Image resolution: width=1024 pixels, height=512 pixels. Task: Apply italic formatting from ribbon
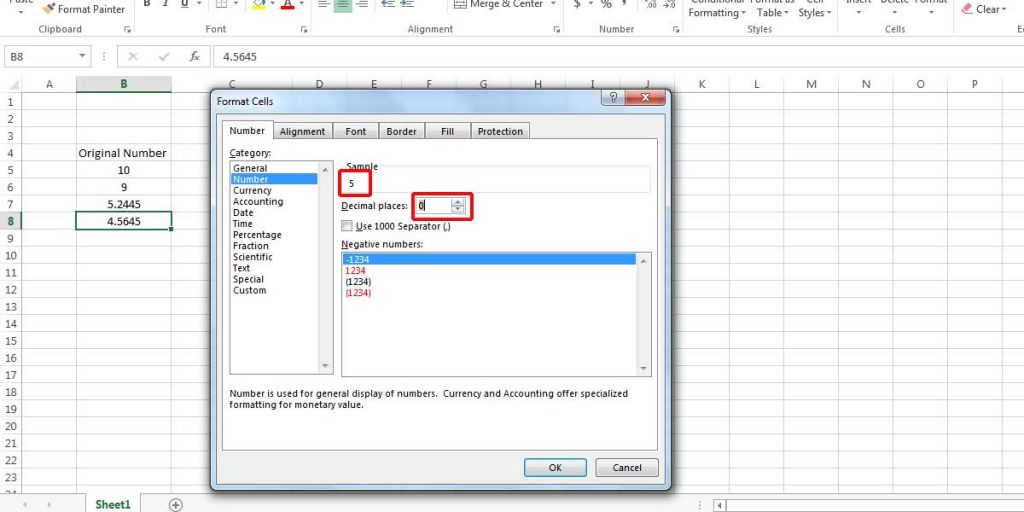click(x=165, y=4)
